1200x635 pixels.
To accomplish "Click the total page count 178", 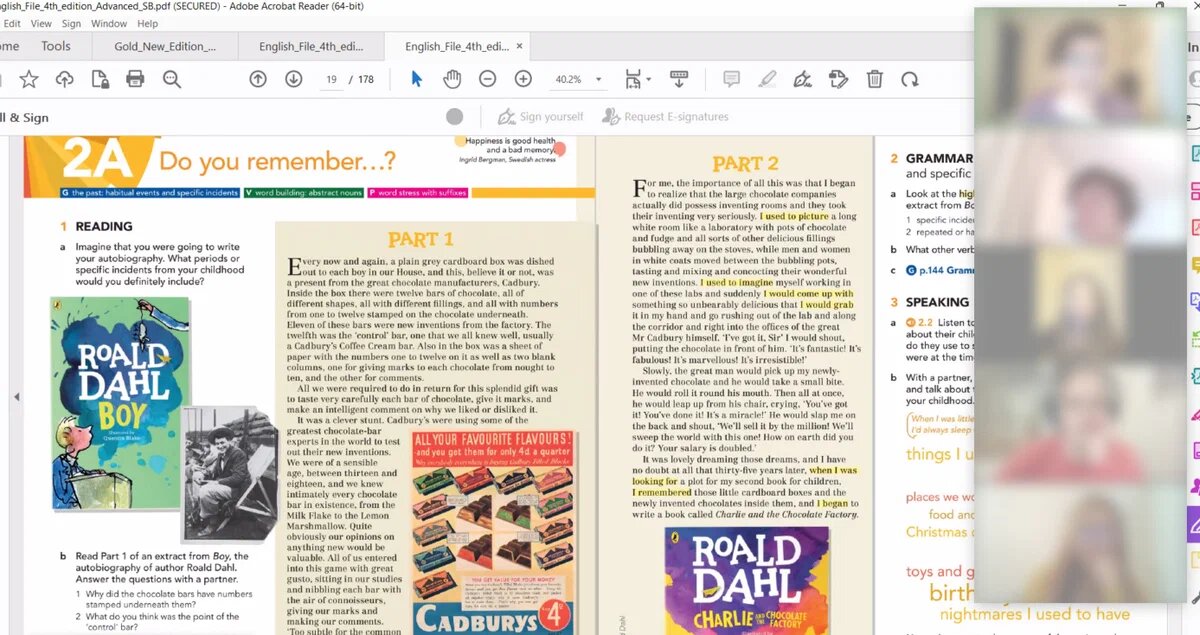I will 366,79.
